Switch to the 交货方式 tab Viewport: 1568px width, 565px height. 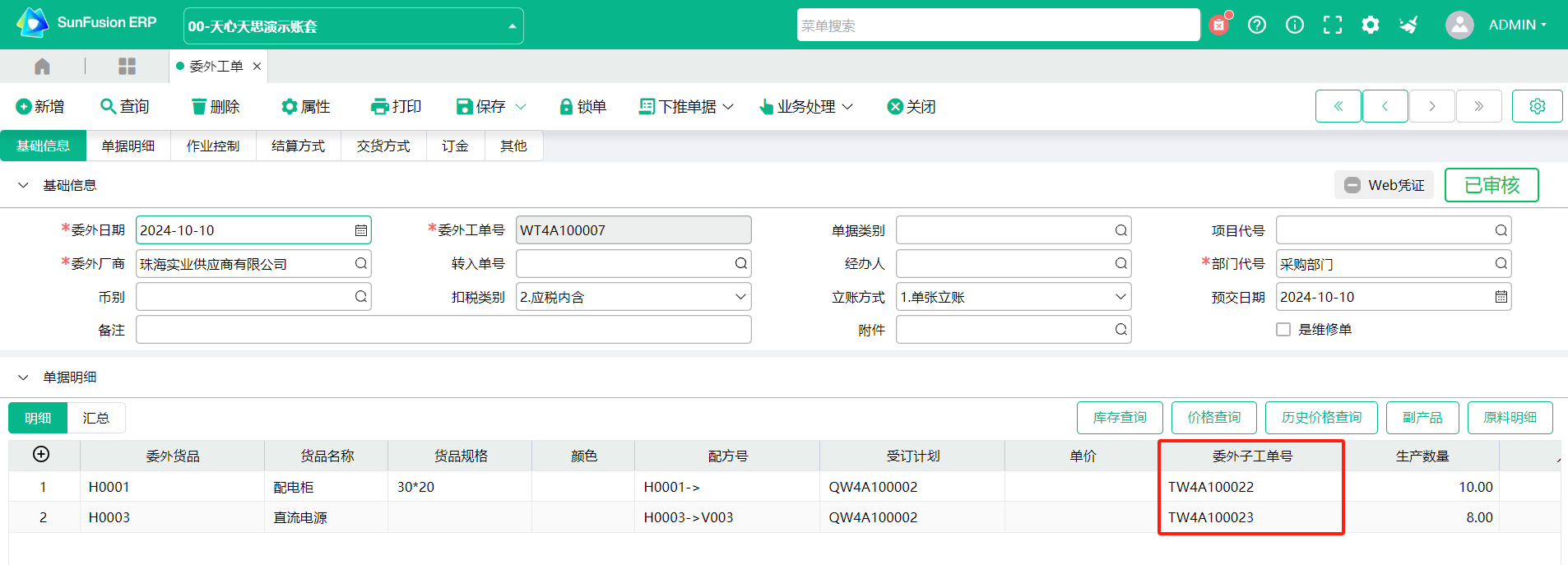(383, 146)
